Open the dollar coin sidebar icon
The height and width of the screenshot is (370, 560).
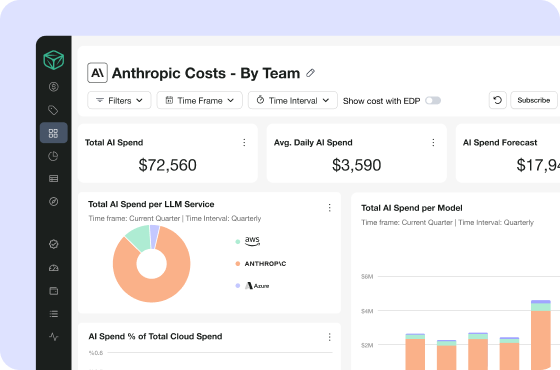point(54,86)
